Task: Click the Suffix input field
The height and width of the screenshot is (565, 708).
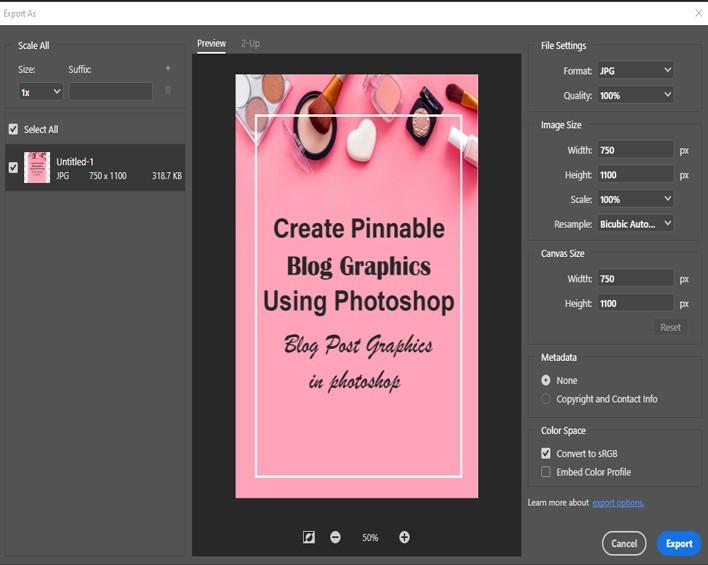Action: [x=111, y=91]
